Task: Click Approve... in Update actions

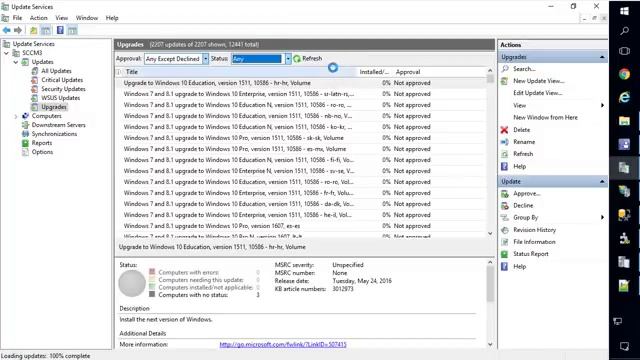Action: 527,193
